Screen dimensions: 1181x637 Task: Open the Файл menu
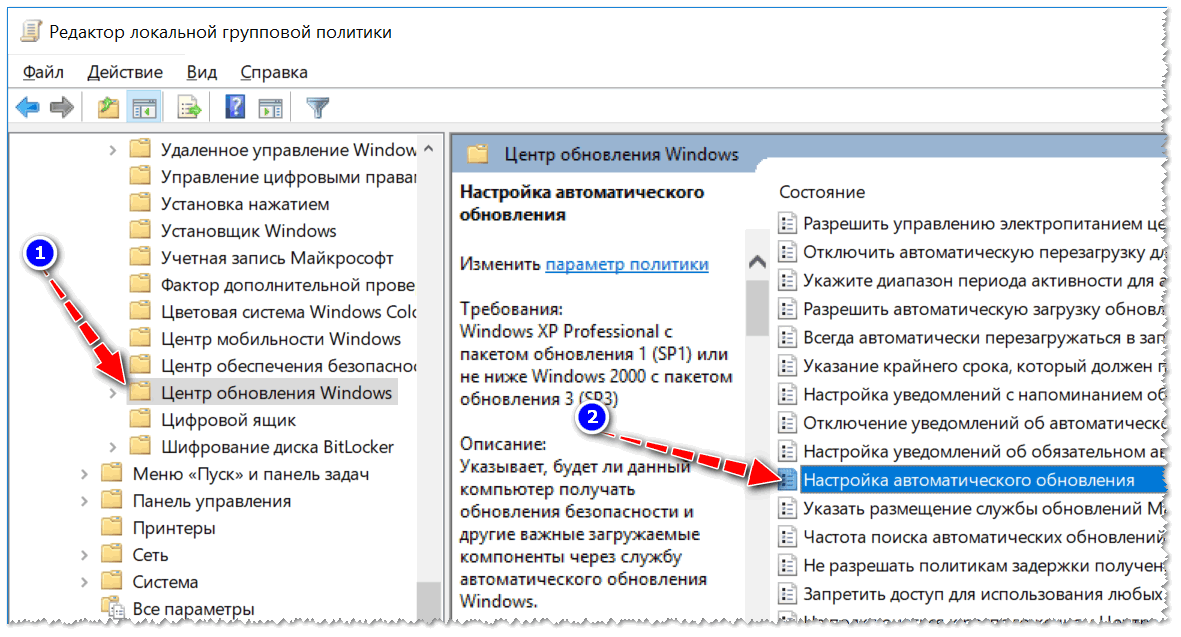43,72
